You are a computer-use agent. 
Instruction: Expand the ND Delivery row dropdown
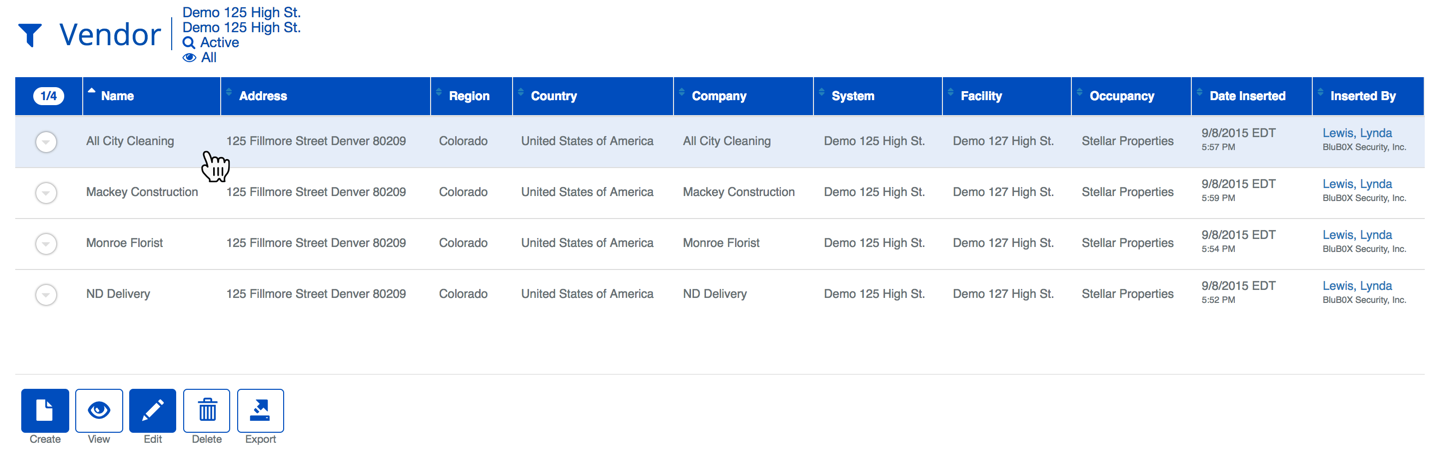coord(46,295)
